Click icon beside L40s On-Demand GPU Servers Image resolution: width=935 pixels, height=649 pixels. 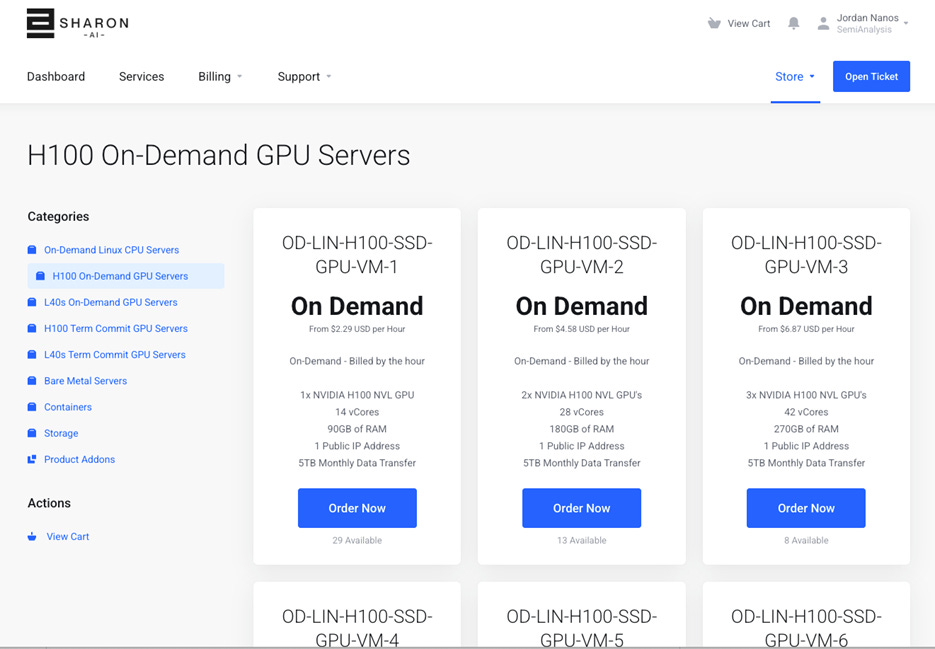pos(32,302)
